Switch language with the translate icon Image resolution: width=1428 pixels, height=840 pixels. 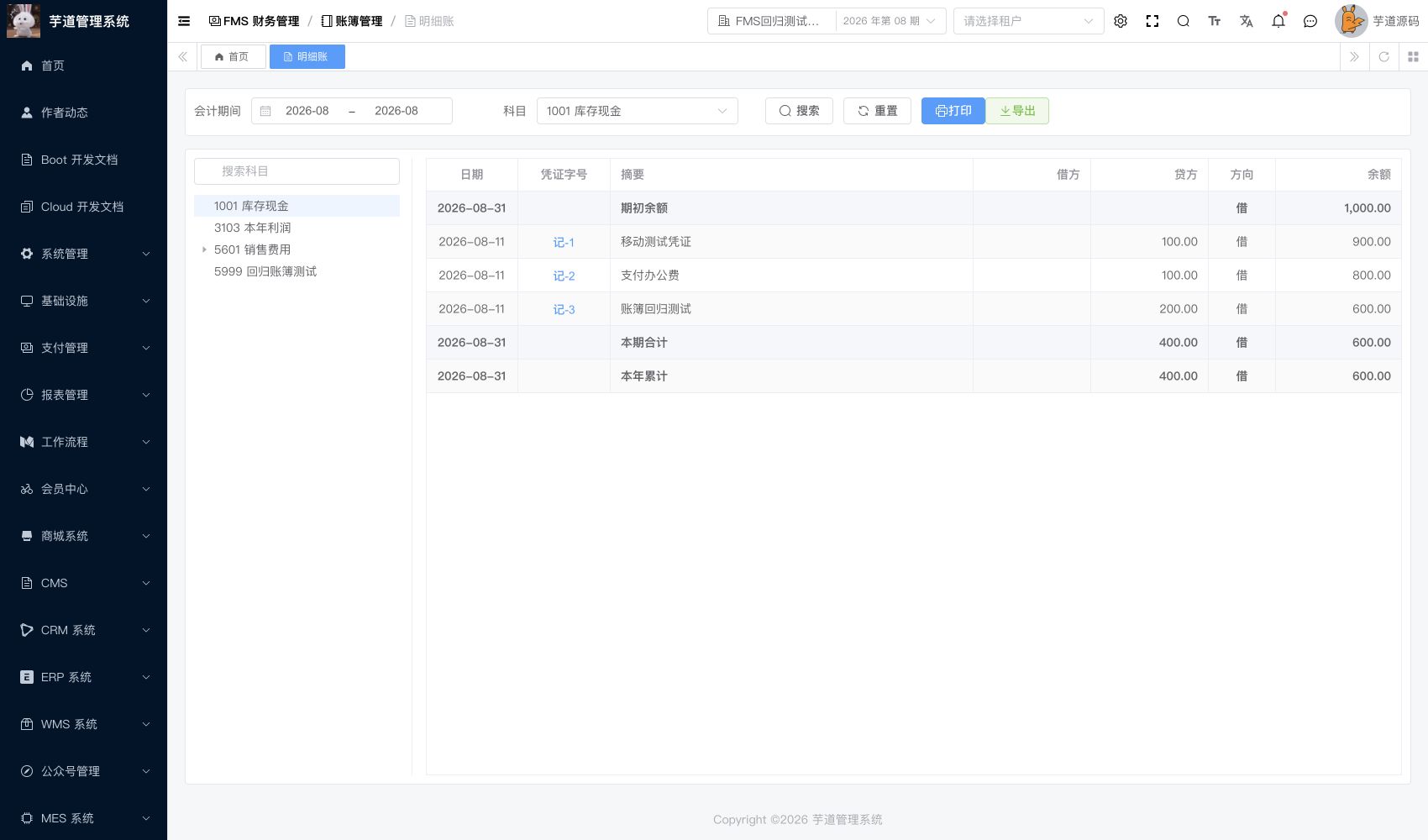click(x=1247, y=21)
